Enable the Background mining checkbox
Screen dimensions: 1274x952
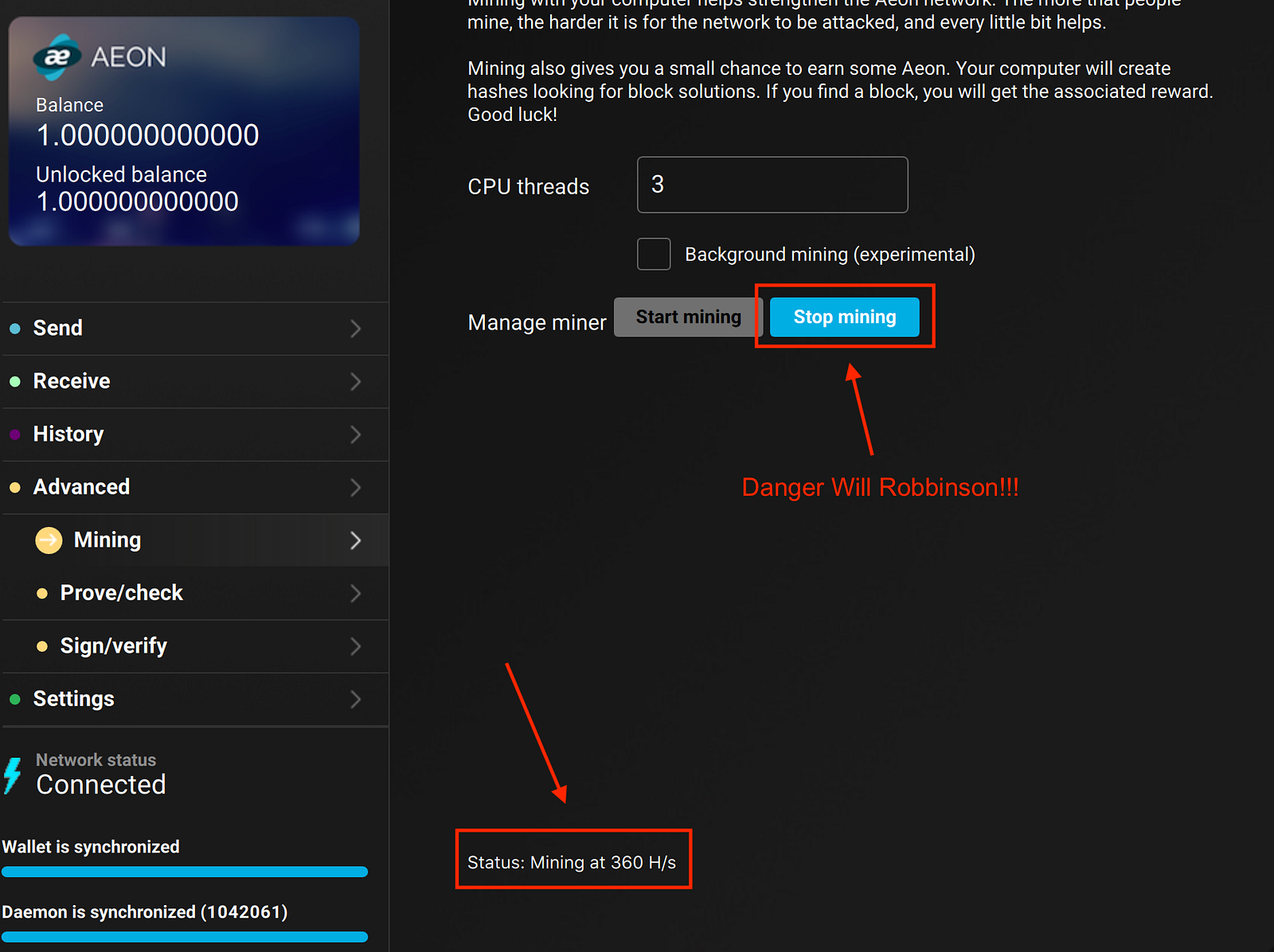654,254
